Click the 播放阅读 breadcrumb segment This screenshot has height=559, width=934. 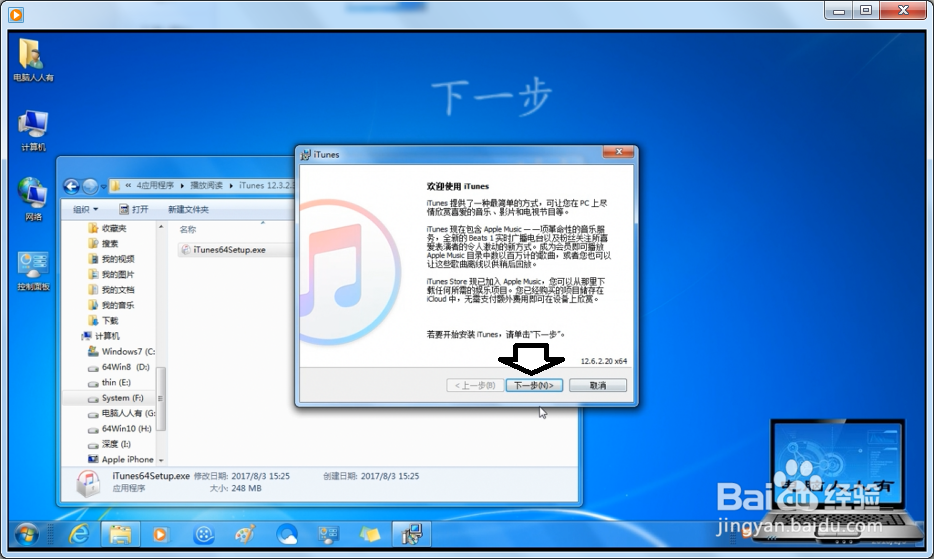click(206, 185)
